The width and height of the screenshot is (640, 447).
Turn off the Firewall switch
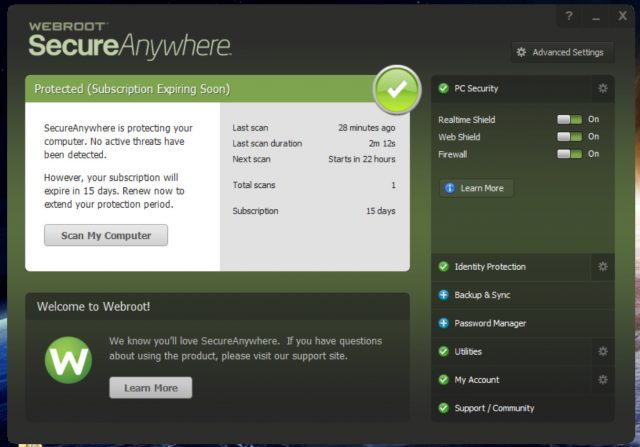click(x=569, y=154)
